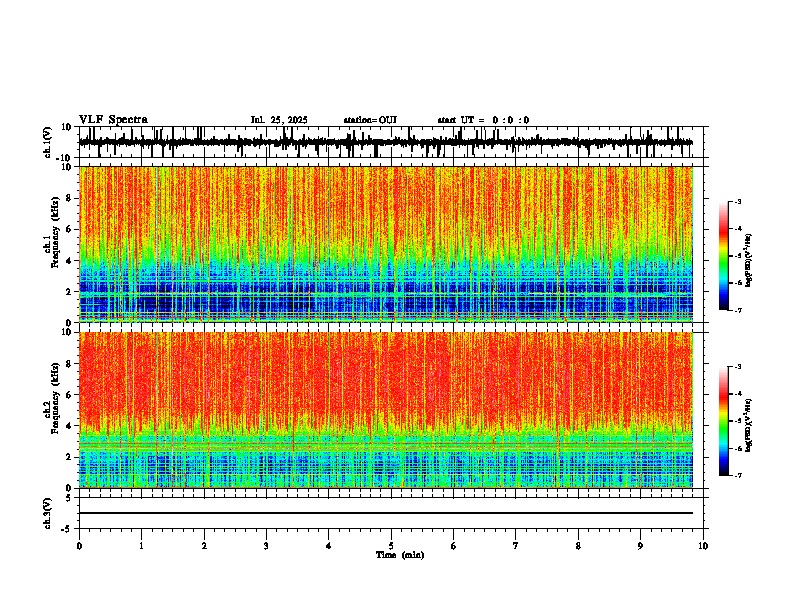Click the ch.1 spectrogram color scale bar
The height and width of the screenshot is (612, 792).
coord(723,256)
